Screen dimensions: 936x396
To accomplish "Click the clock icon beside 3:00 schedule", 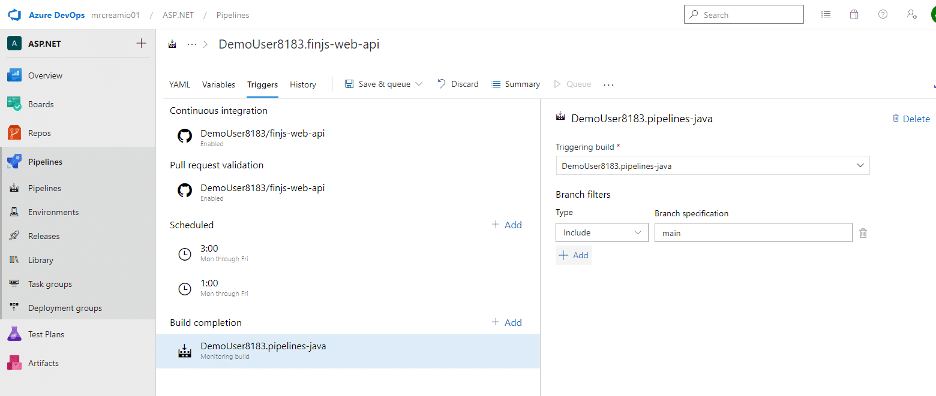I will pos(185,254).
